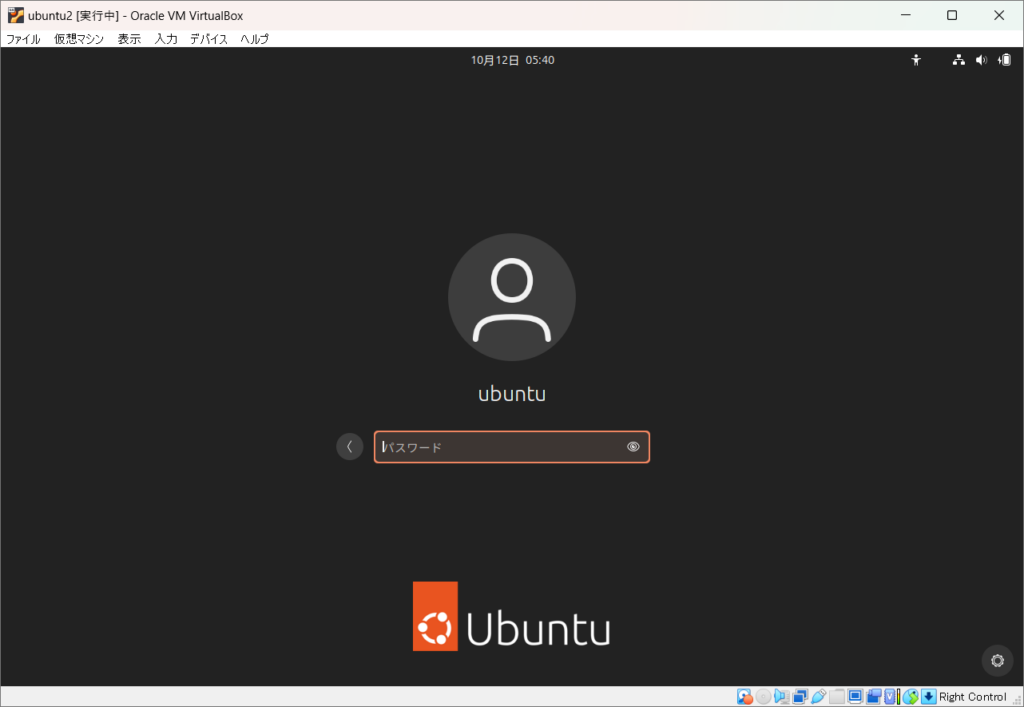Image resolution: width=1024 pixels, height=707 pixels.
Task: Click the keyboard capture arrow indicator
Action: click(929, 697)
